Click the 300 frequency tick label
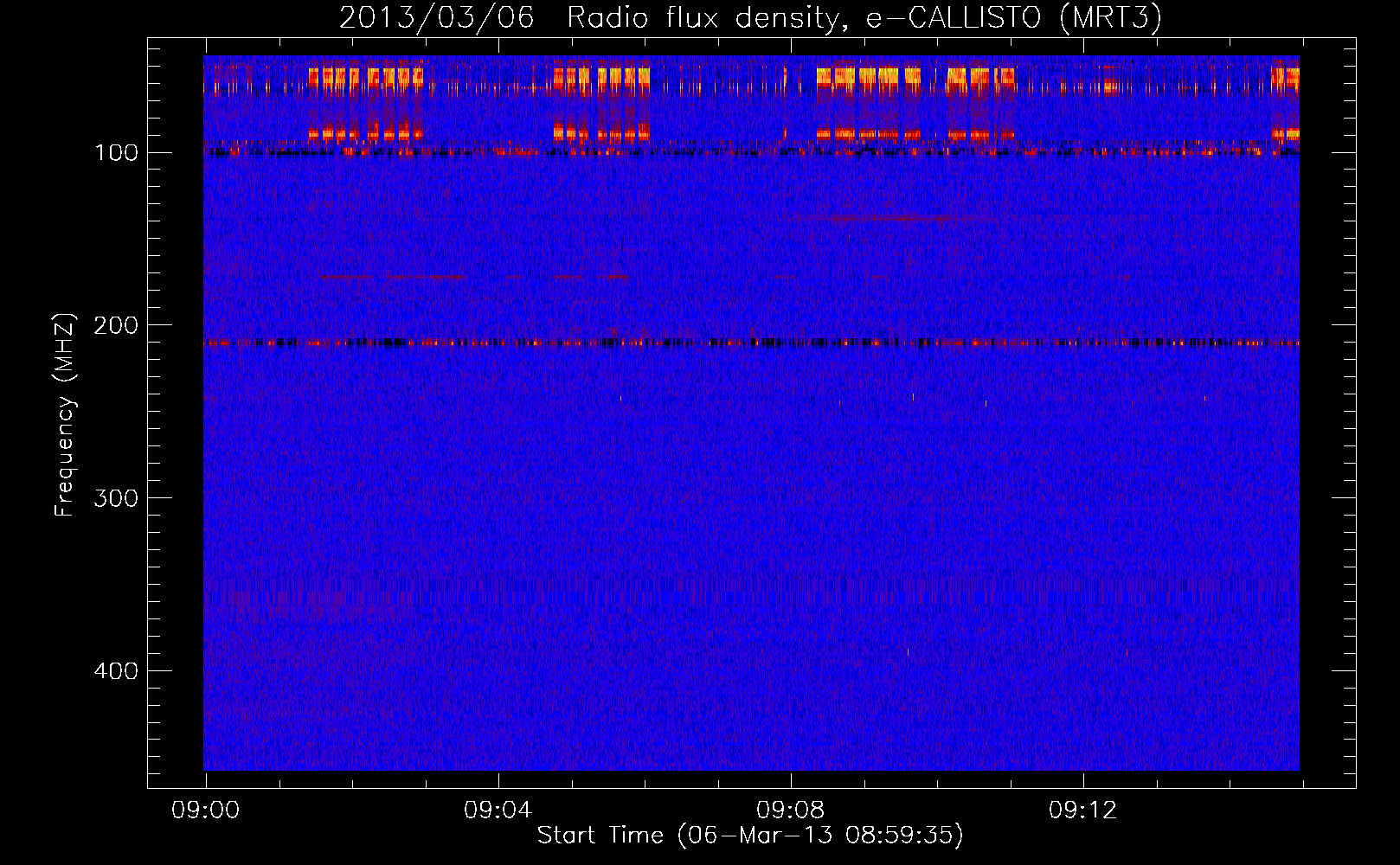Image resolution: width=1400 pixels, height=865 pixels. 116,498
